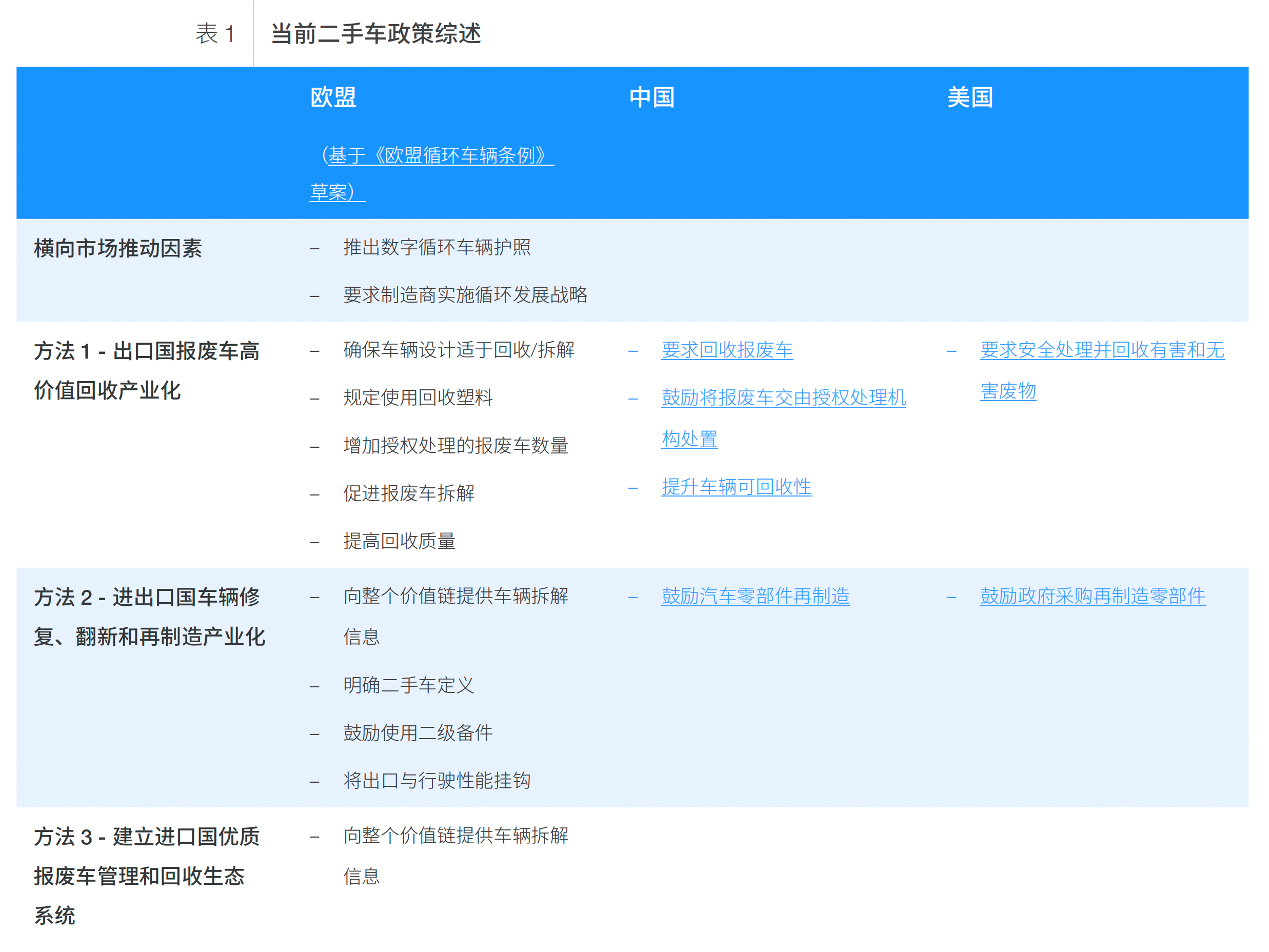Click the 横向市场推动因素 row label
This screenshot has width=1269, height=952.
[x=118, y=248]
